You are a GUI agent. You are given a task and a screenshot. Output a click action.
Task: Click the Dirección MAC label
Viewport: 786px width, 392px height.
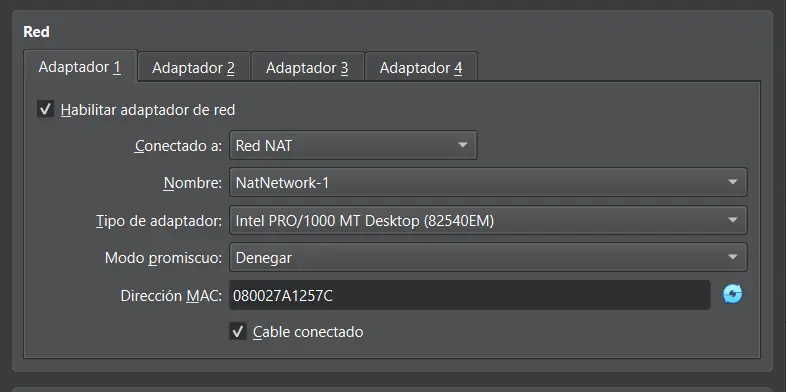[171, 296]
